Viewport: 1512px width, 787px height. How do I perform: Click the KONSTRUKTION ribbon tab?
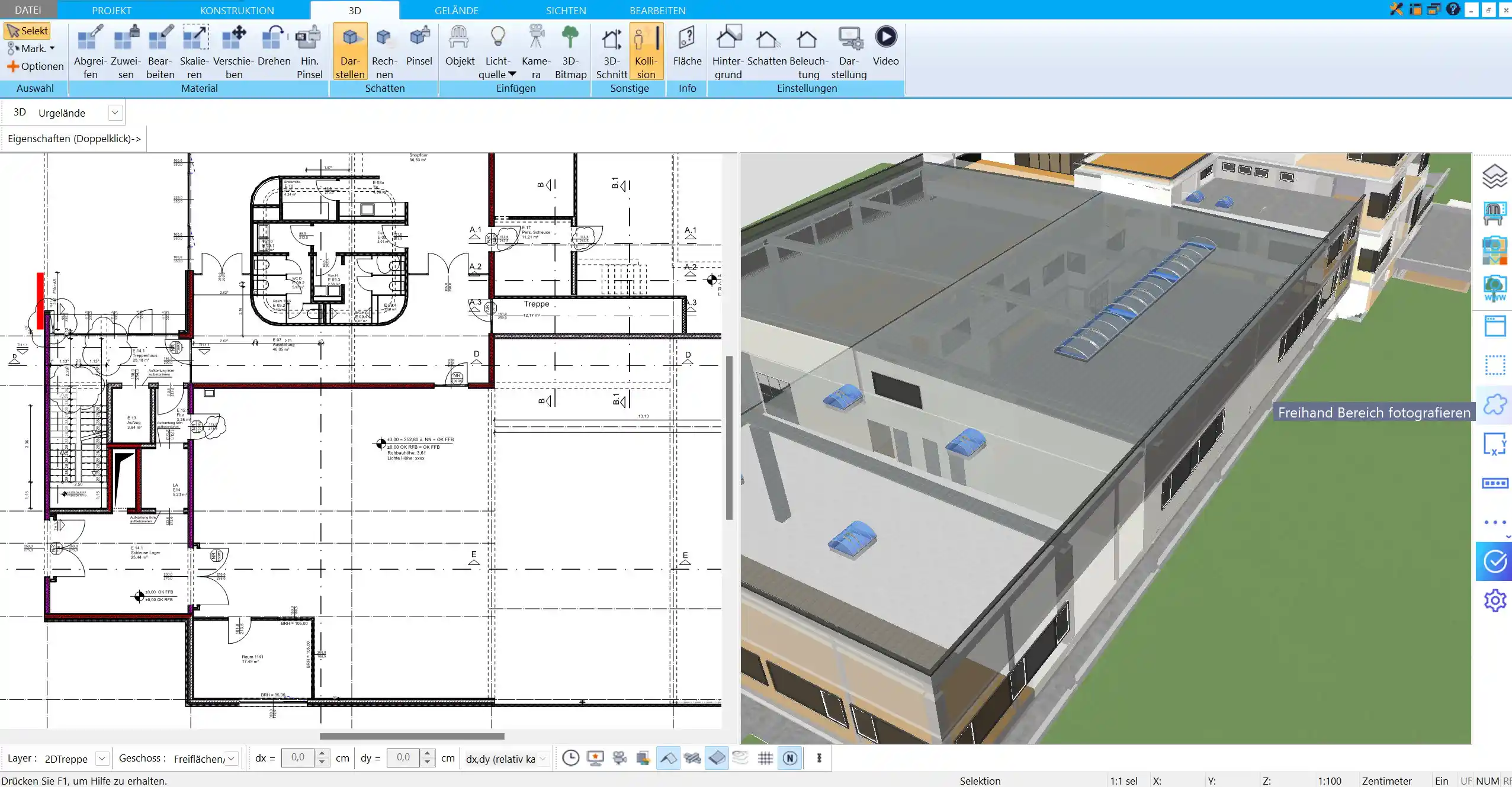[x=237, y=10]
